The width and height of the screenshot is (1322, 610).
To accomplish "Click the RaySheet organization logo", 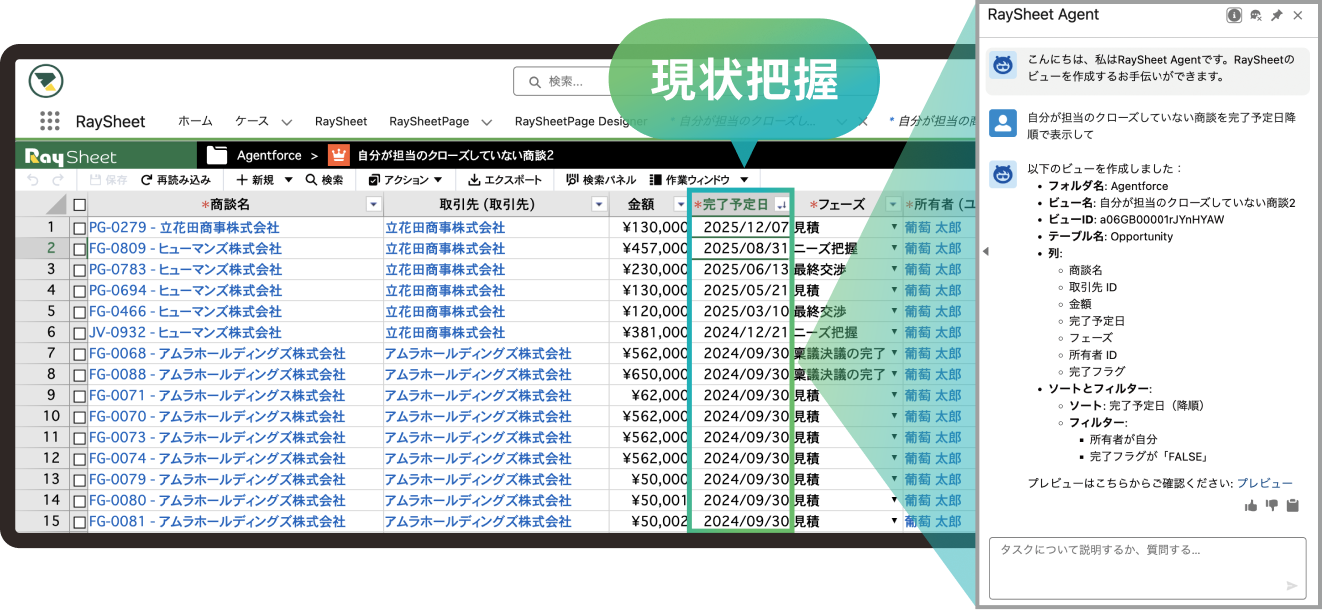I will [x=46, y=81].
